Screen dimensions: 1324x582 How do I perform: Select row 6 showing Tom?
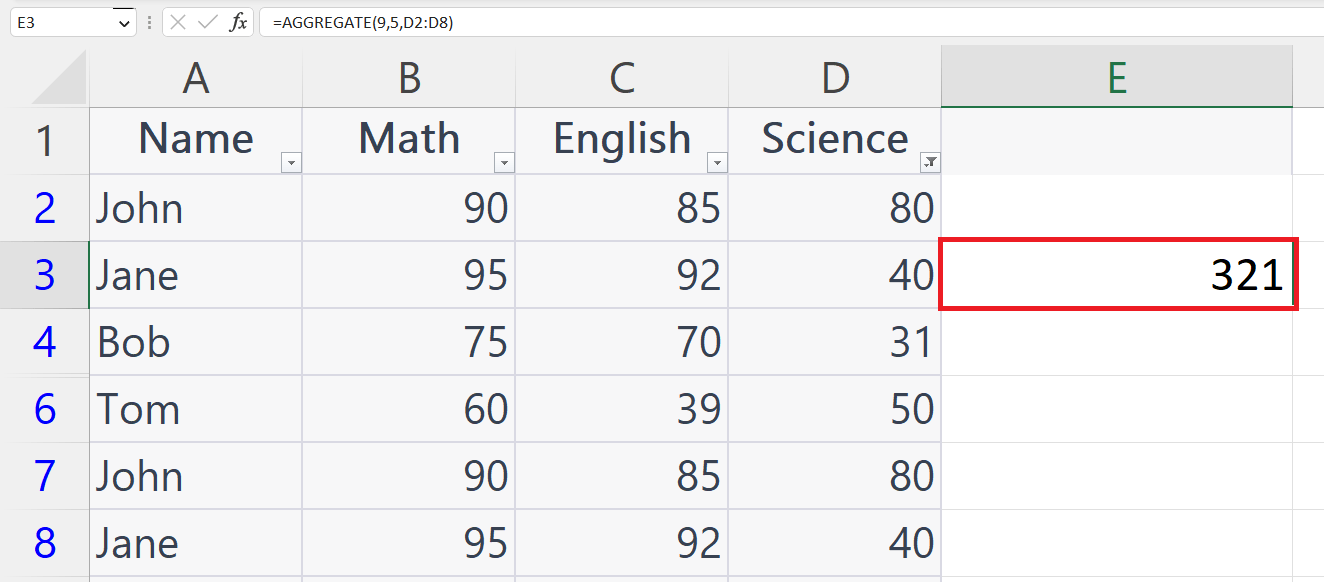44,408
